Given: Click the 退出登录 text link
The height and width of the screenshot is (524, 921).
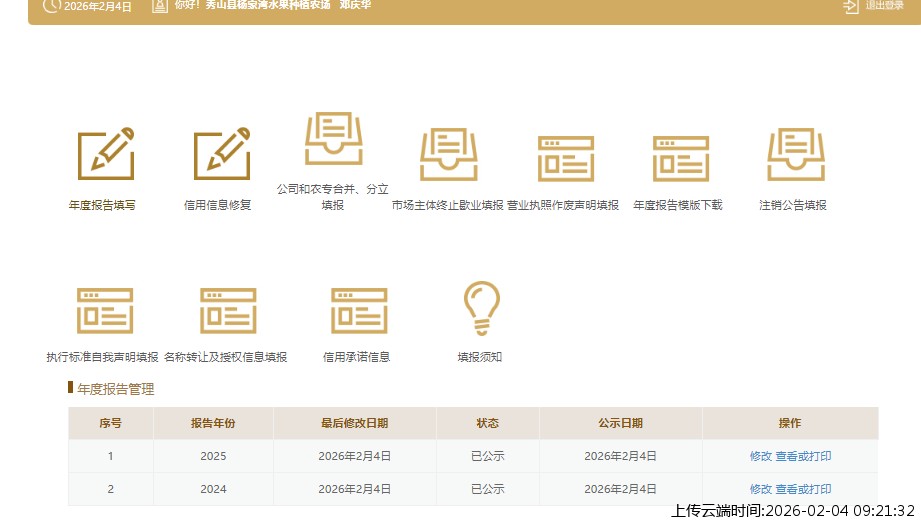Looking at the screenshot, I should click(884, 6).
